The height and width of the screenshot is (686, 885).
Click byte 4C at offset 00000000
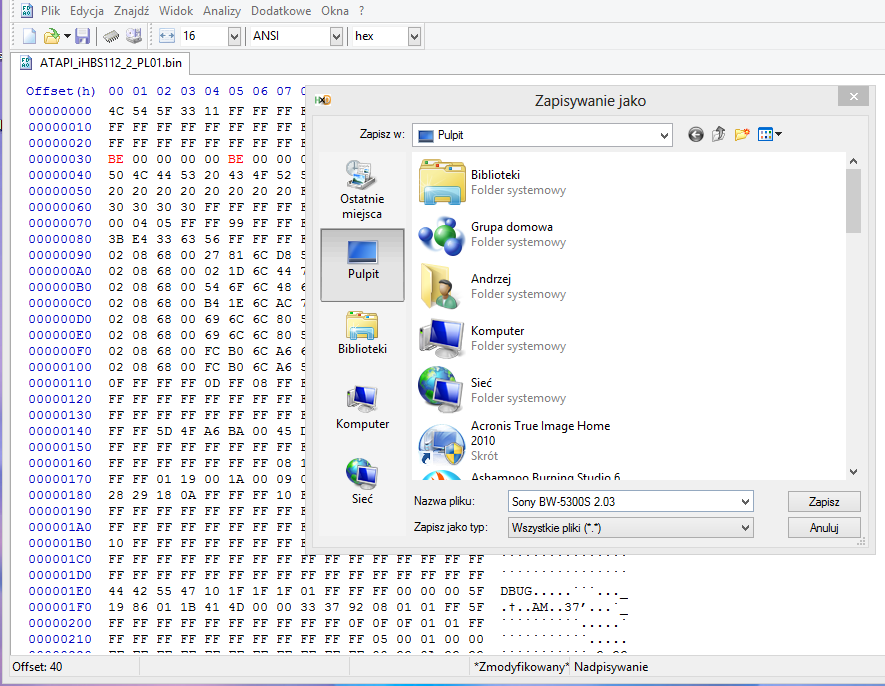click(116, 111)
